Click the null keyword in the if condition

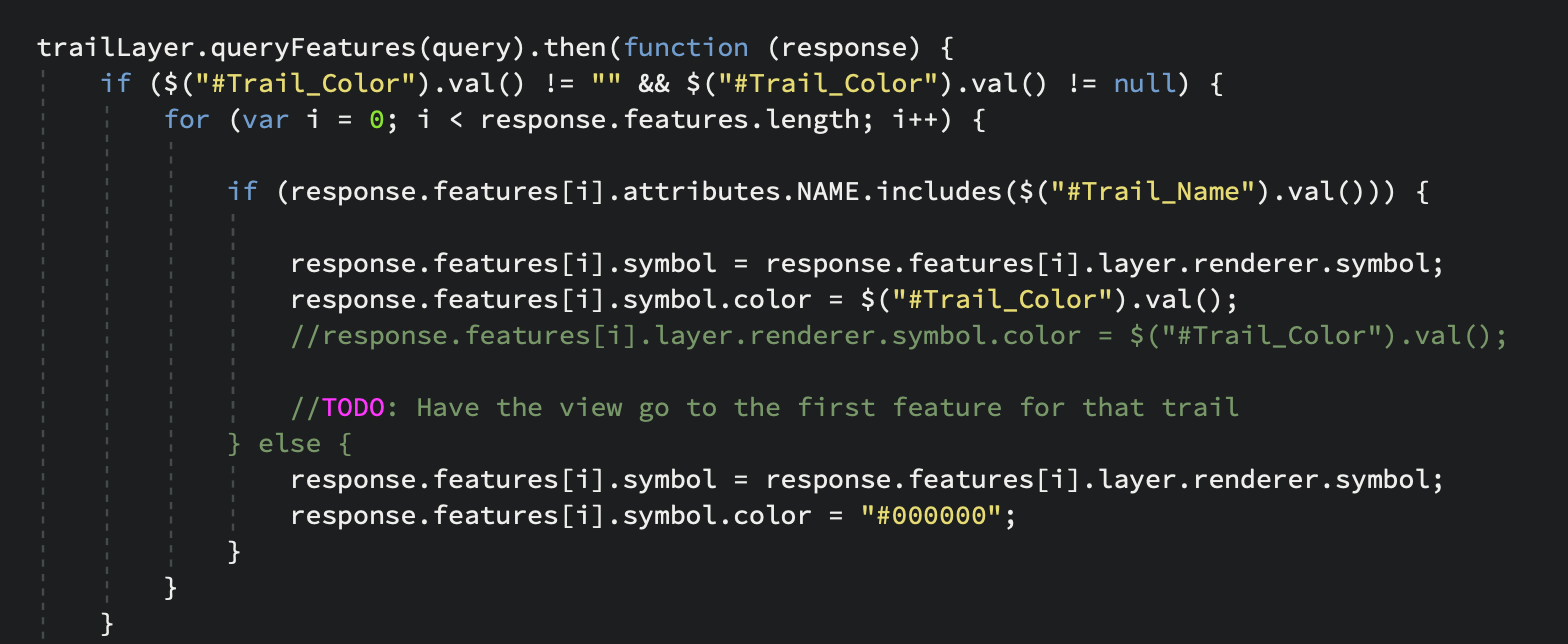tap(1145, 84)
